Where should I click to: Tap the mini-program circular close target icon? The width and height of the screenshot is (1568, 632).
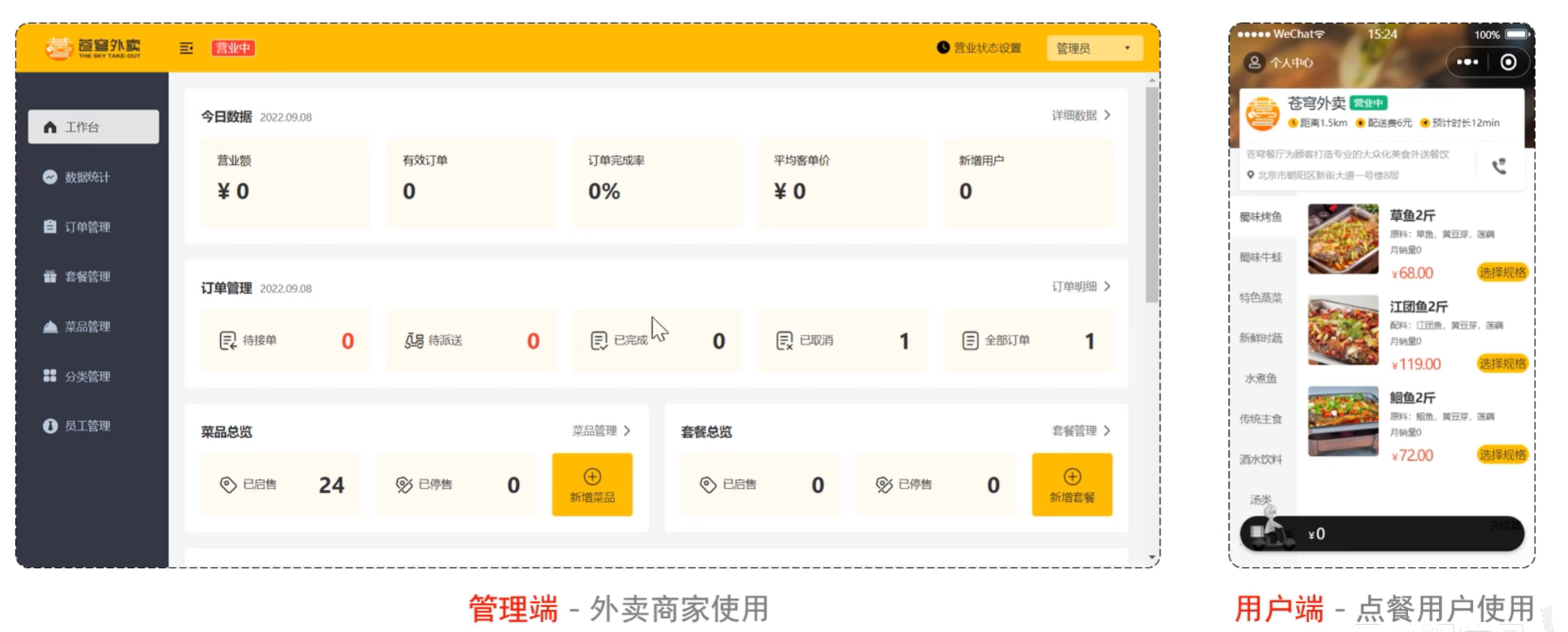(1508, 62)
